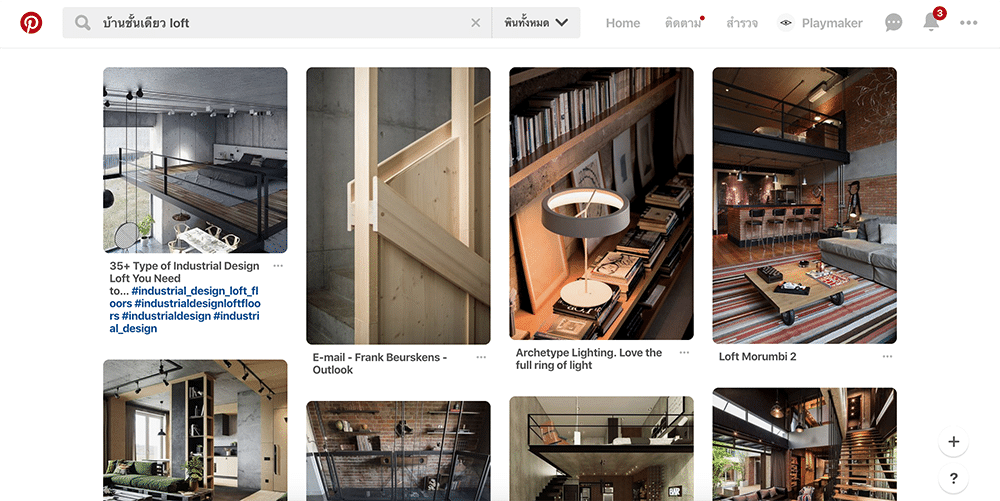Go to the Home tab
1000x501 pixels.
pos(622,23)
